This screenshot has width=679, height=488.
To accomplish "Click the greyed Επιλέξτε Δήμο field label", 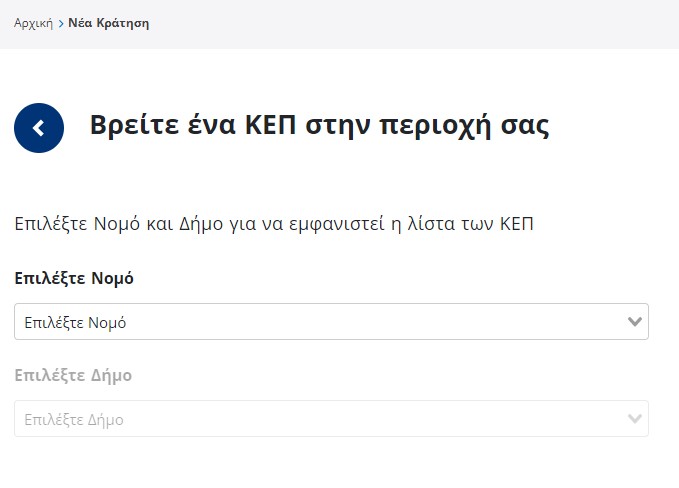I will 73,375.
